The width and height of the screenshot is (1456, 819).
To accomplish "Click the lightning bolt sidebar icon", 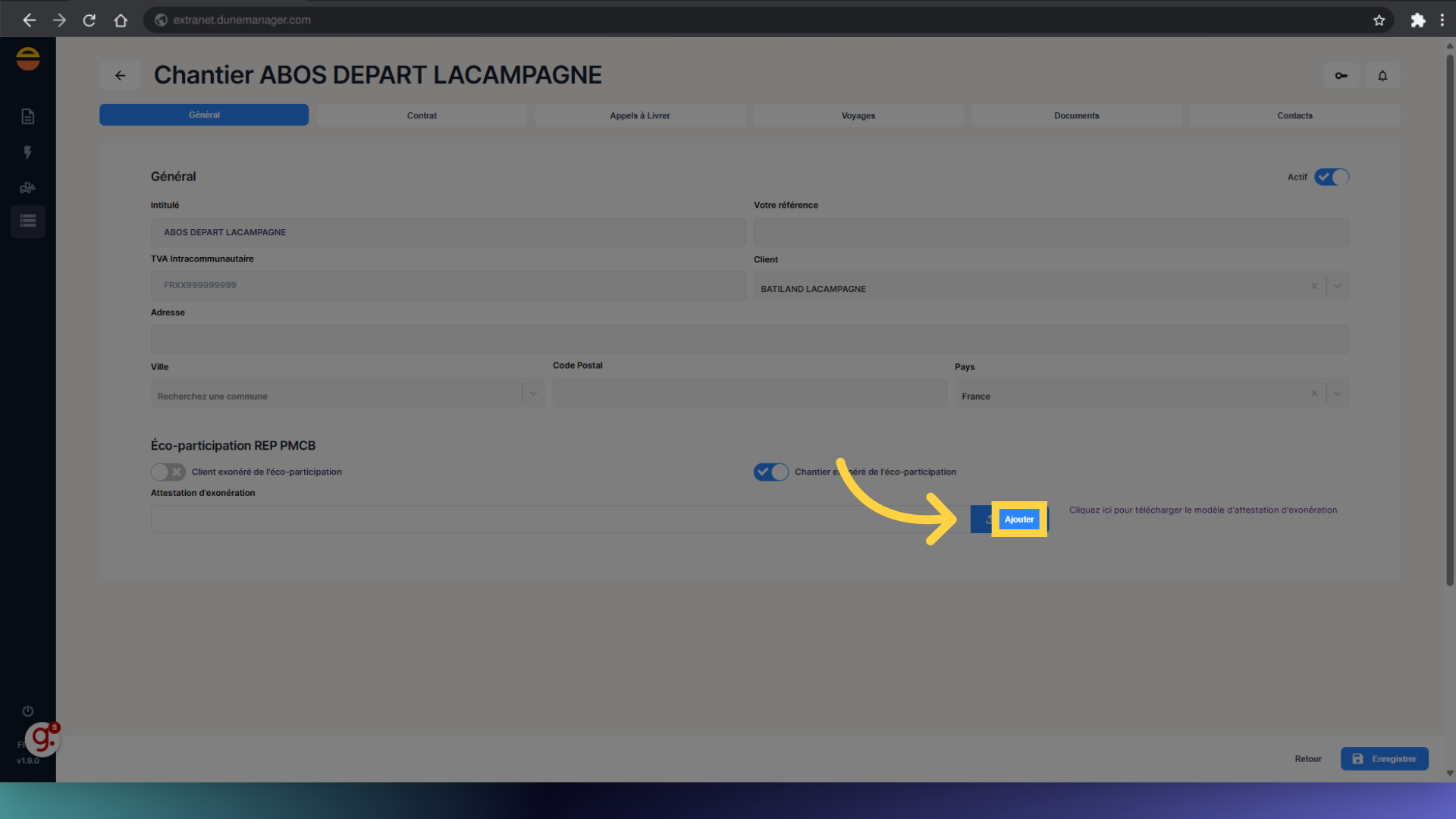I will click(28, 152).
